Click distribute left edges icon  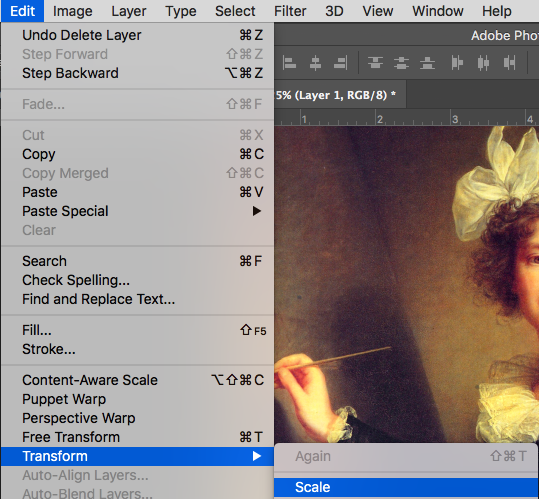click(x=457, y=63)
